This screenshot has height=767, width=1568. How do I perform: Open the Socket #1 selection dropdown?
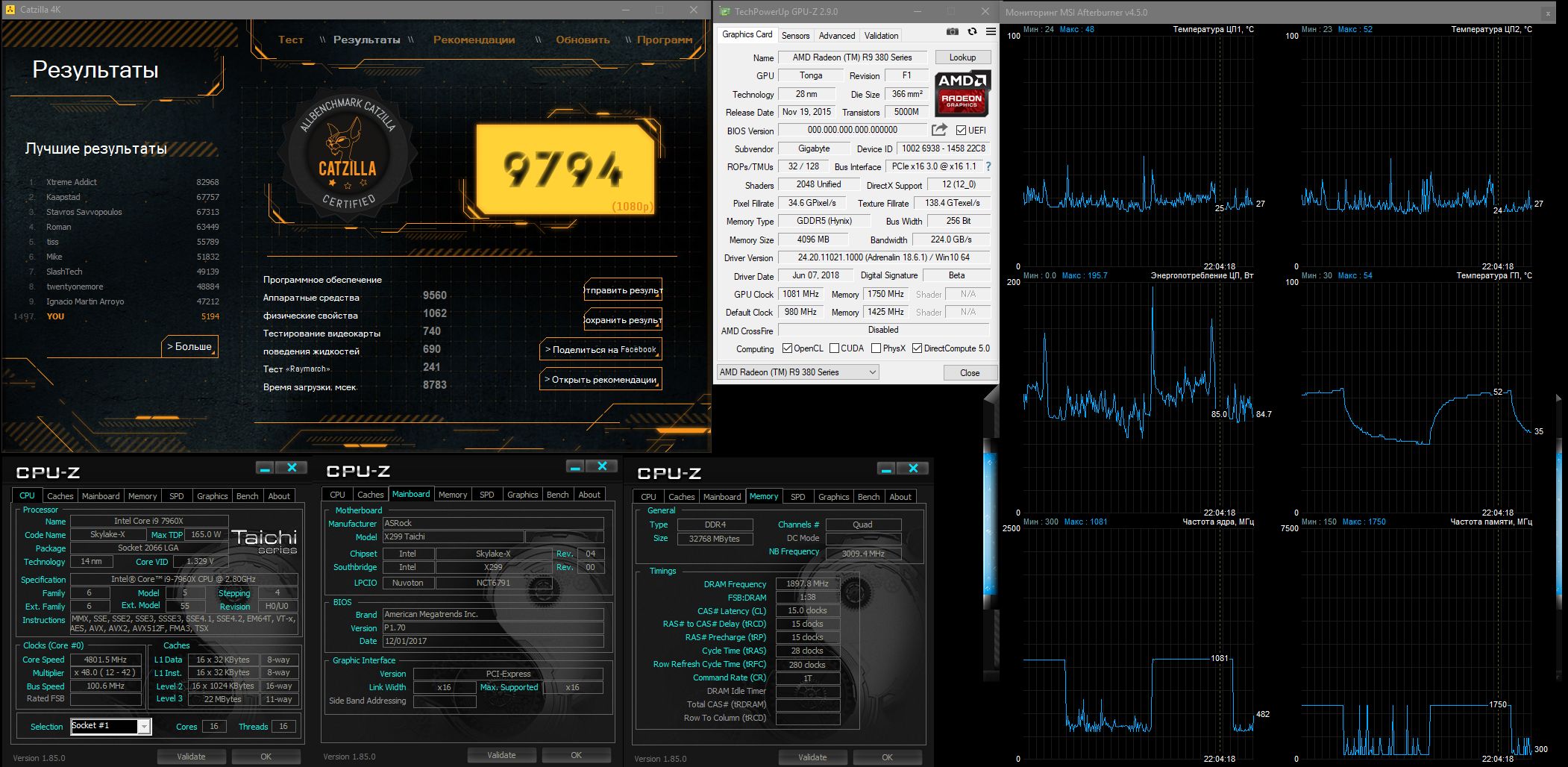click(x=111, y=726)
